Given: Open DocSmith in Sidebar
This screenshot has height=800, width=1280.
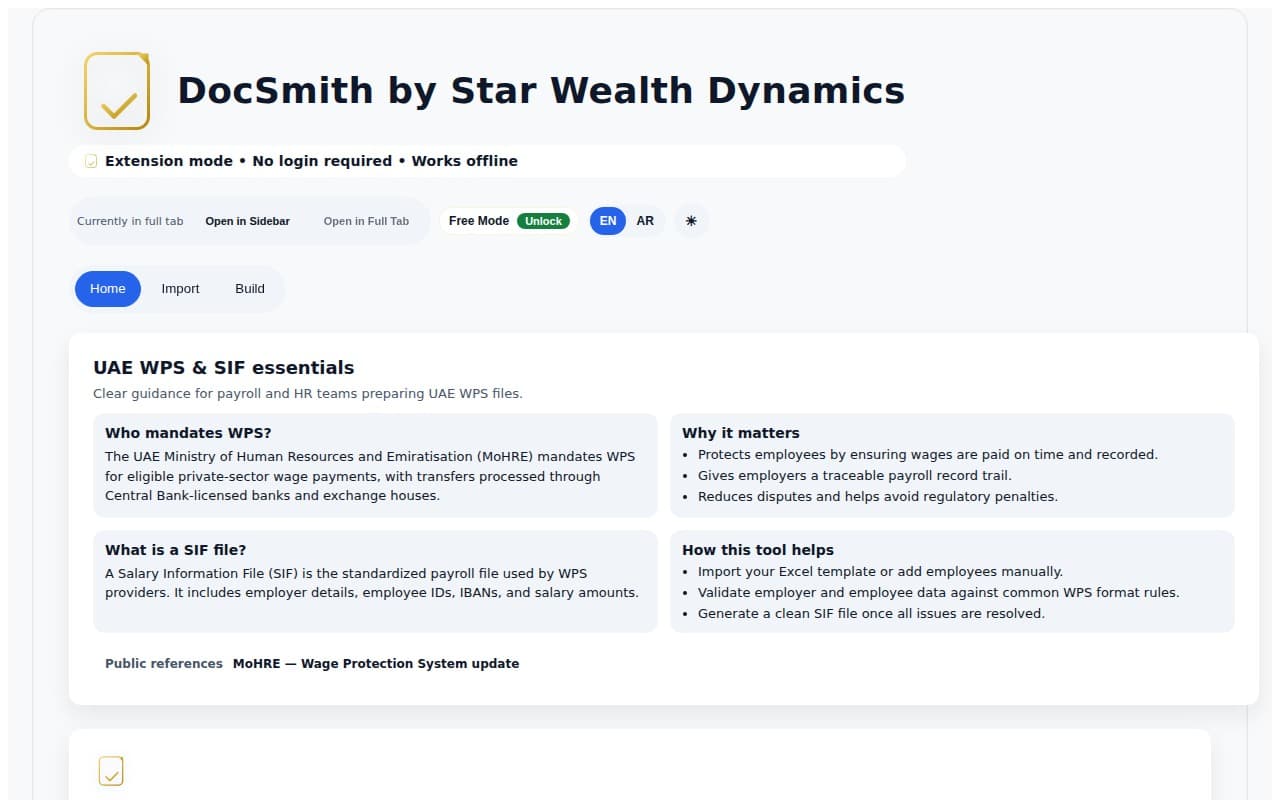Looking at the screenshot, I should [247, 221].
